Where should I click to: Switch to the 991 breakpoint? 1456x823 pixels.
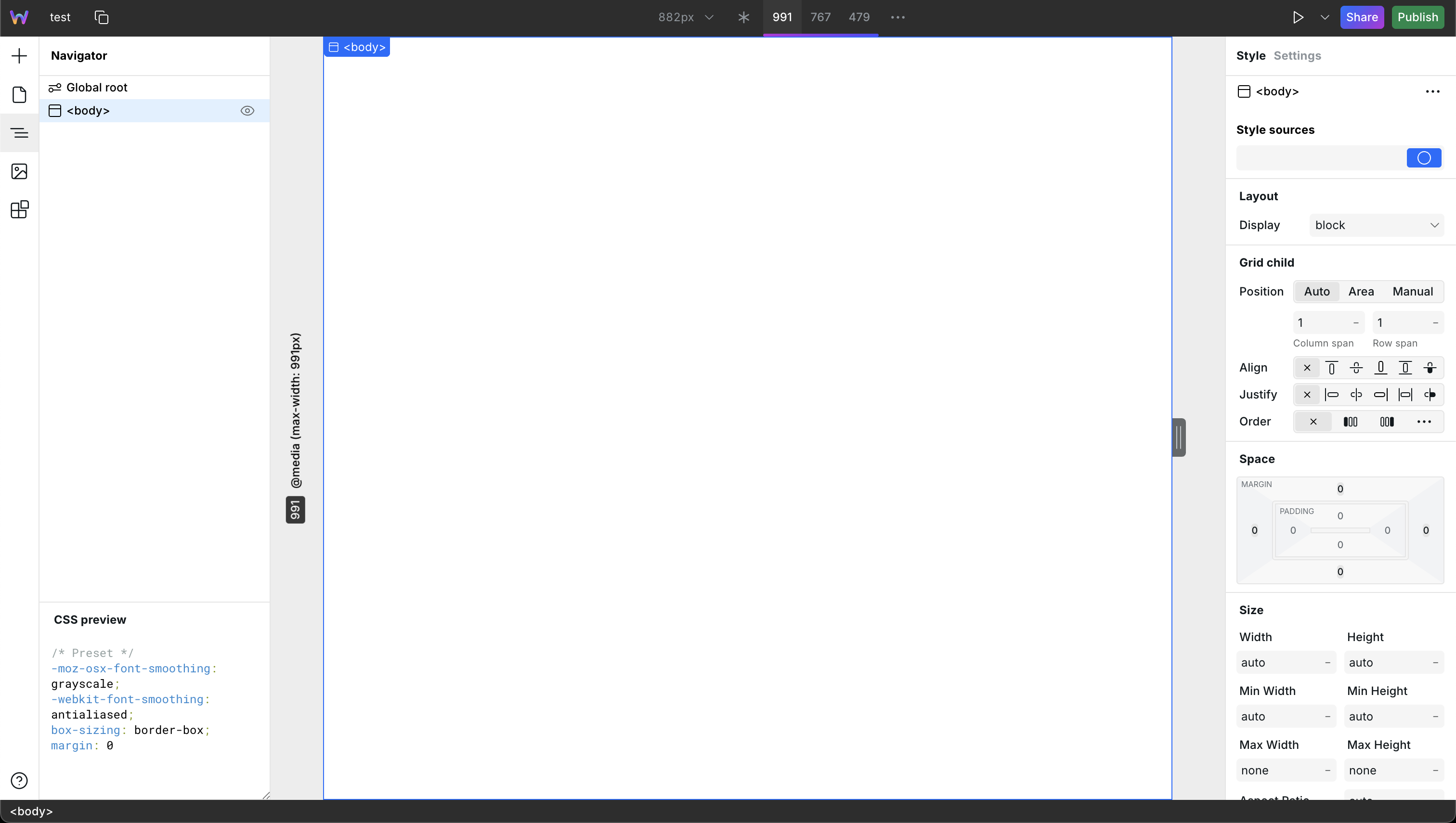(782, 17)
